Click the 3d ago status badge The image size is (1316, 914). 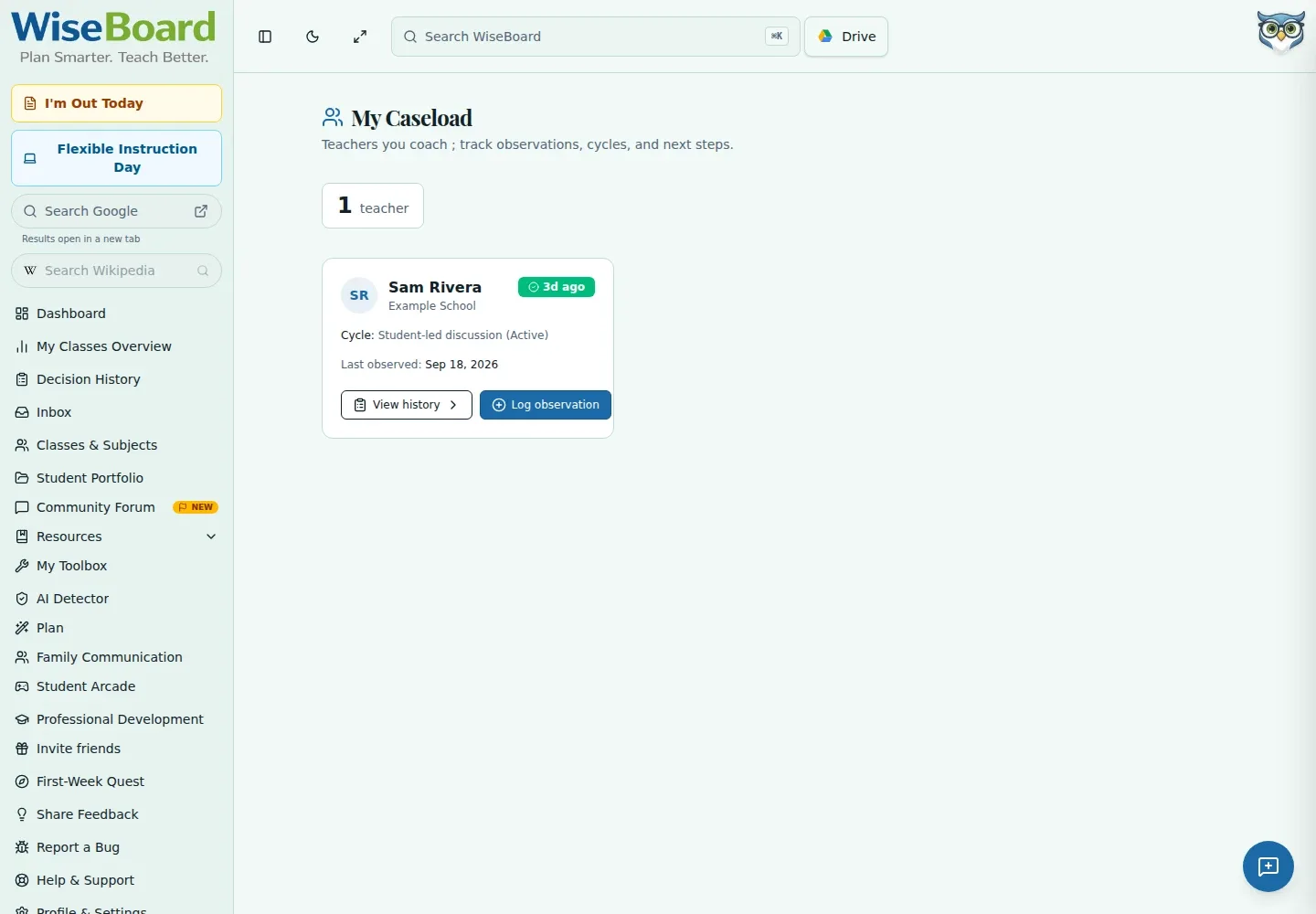pos(557,287)
